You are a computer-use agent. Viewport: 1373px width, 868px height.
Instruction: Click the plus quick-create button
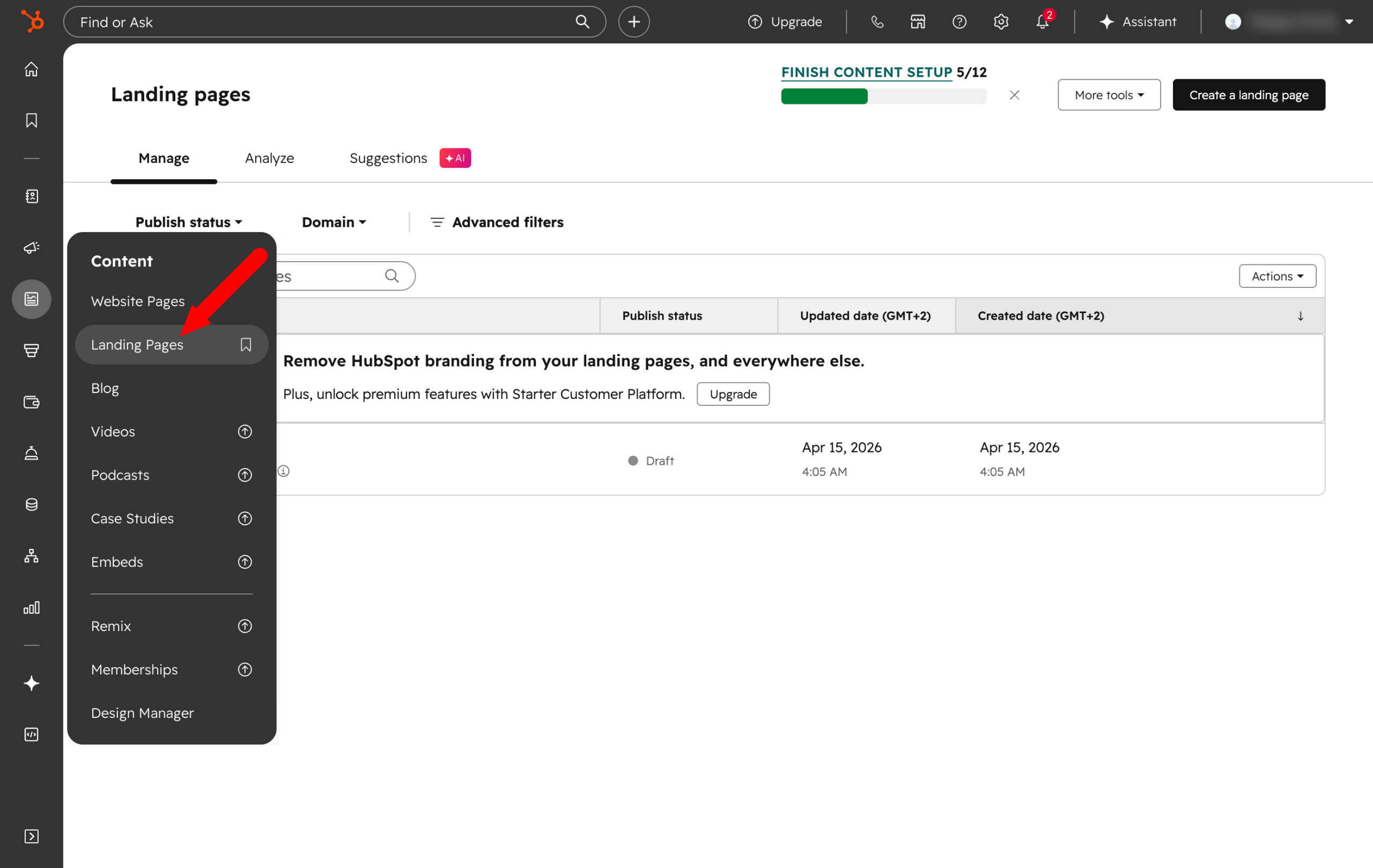(x=633, y=21)
